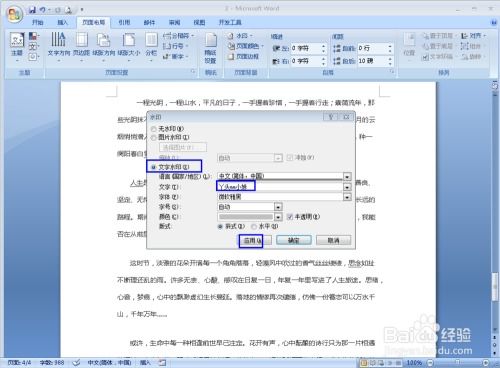Click Cancel (取消) button in watermark dialog

point(333,240)
